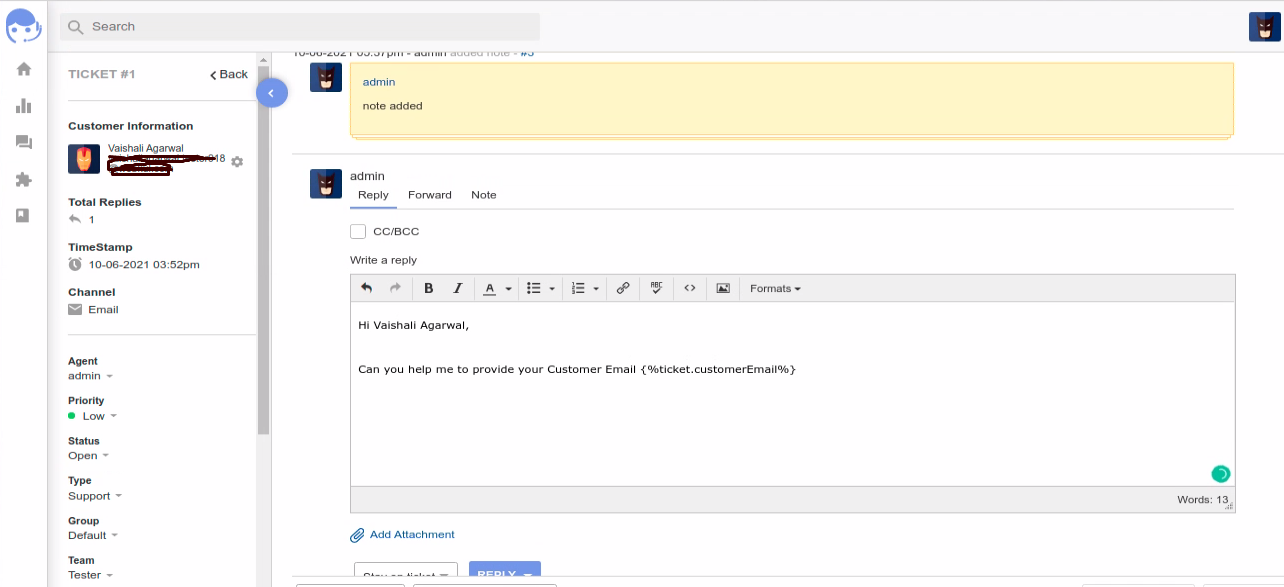
Task: Open the Note tab
Action: click(x=483, y=195)
